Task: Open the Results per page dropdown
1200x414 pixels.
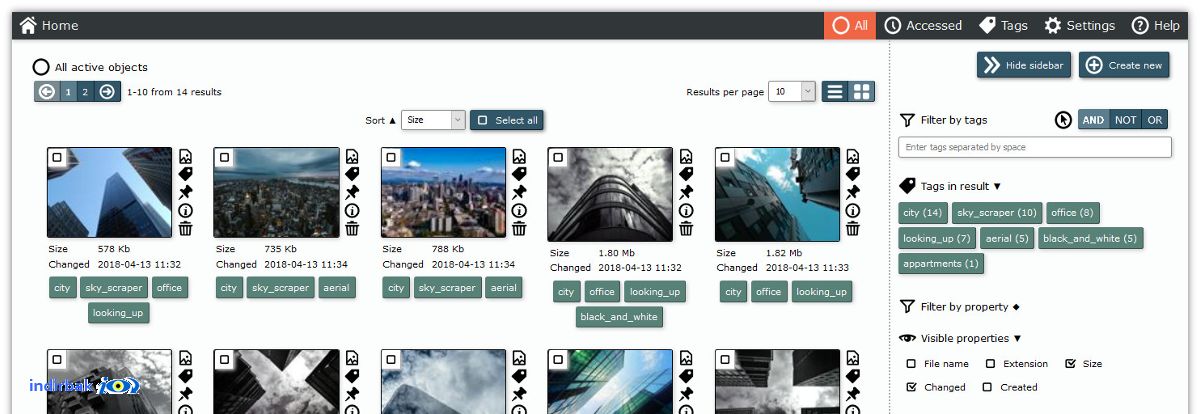Action: pos(793,92)
